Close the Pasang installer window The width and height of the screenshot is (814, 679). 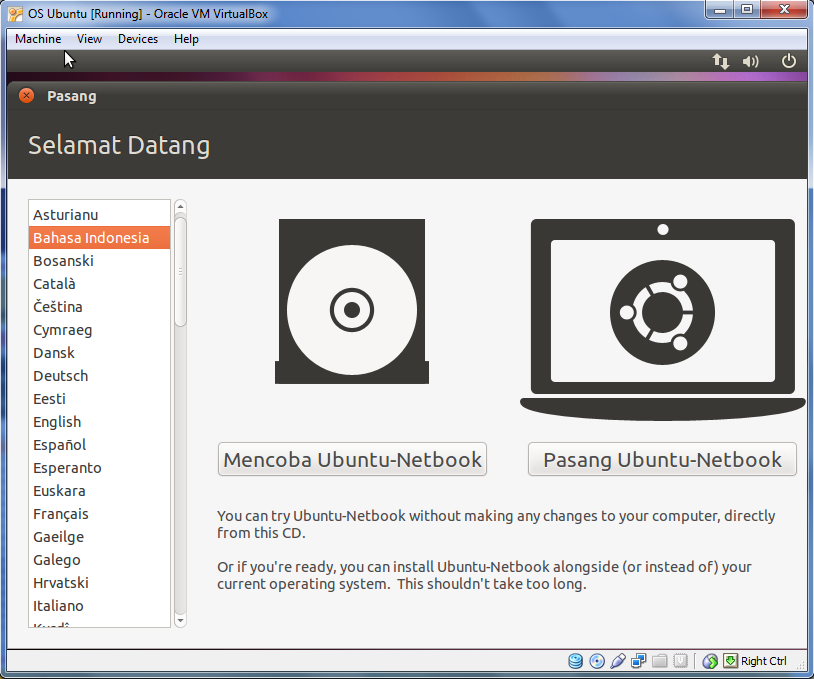(26, 96)
